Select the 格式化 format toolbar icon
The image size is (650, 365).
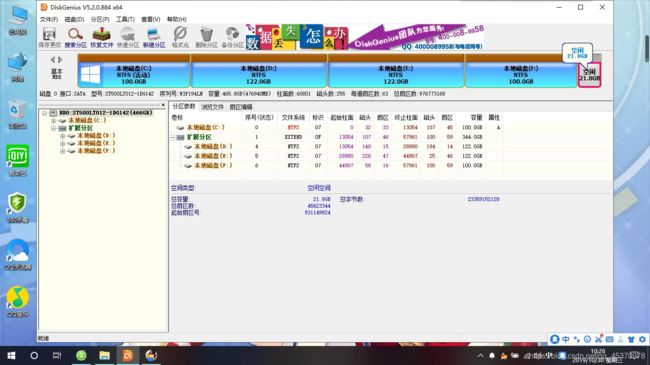[x=180, y=37]
